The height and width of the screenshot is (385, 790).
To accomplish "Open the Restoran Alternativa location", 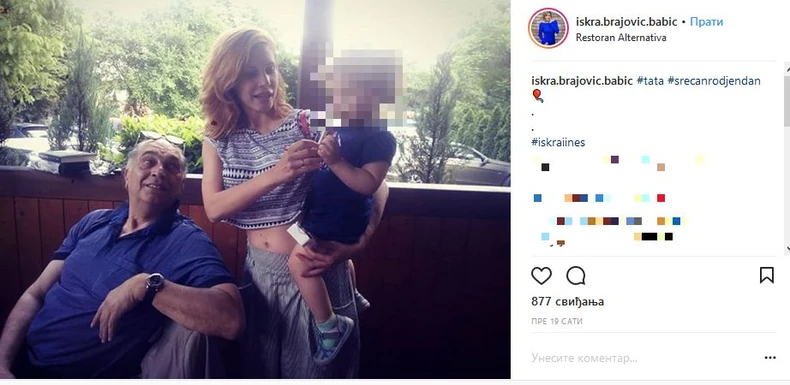I will pos(621,38).
